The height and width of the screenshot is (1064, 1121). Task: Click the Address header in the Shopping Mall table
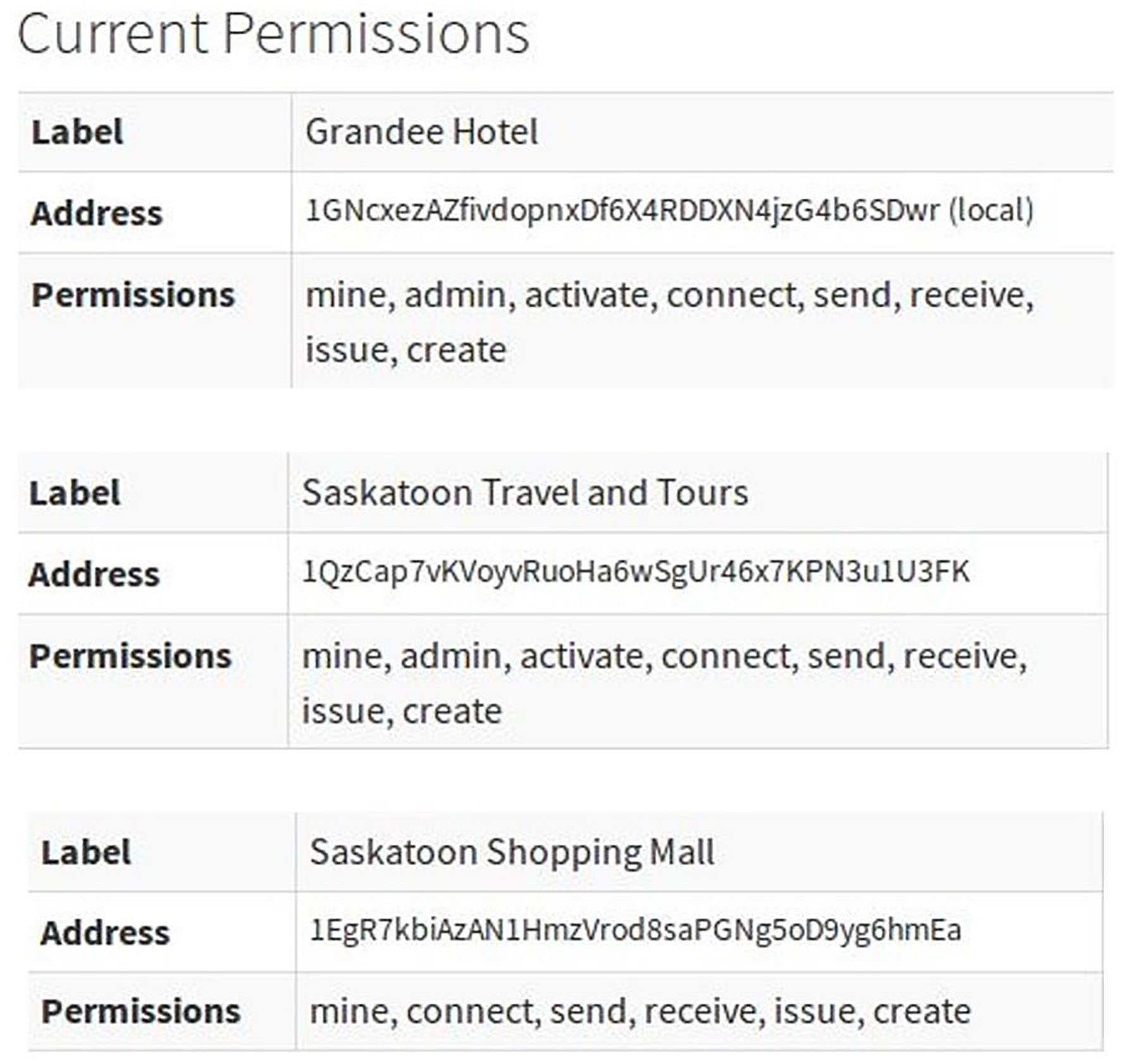pos(105,933)
